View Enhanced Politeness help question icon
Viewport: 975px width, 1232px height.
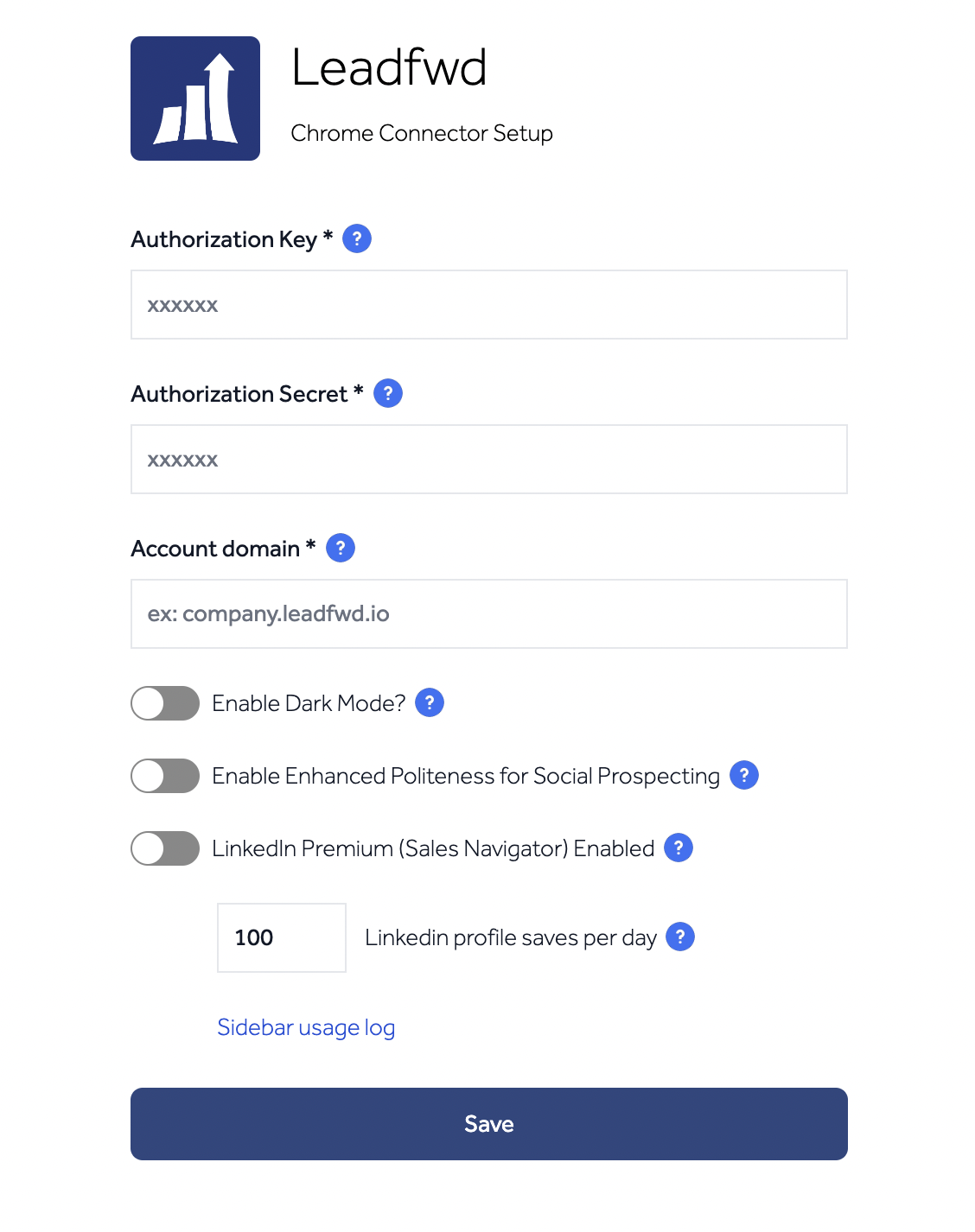coord(744,775)
